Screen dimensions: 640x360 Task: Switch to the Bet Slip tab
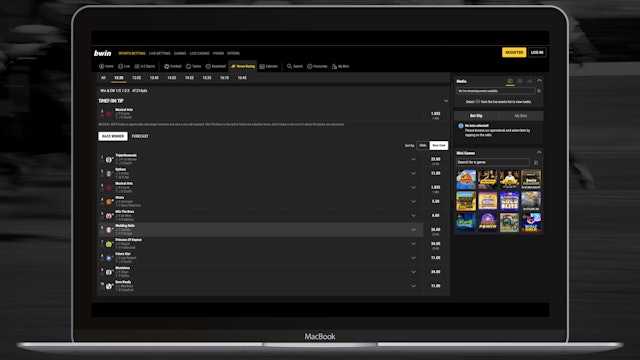click(476, 116)
